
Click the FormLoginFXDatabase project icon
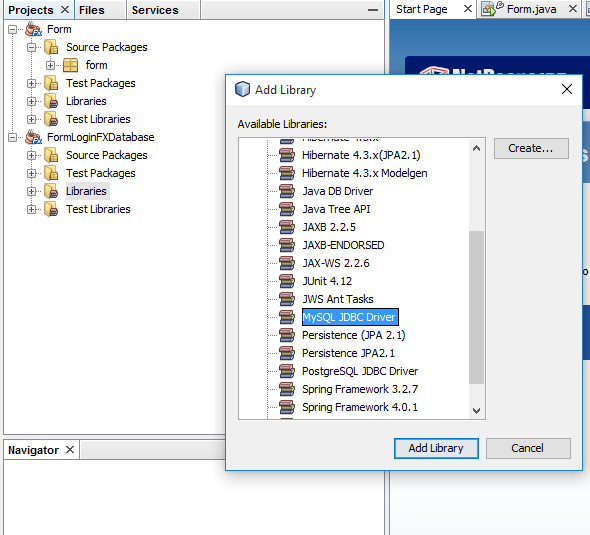click(x=33, y=137)
